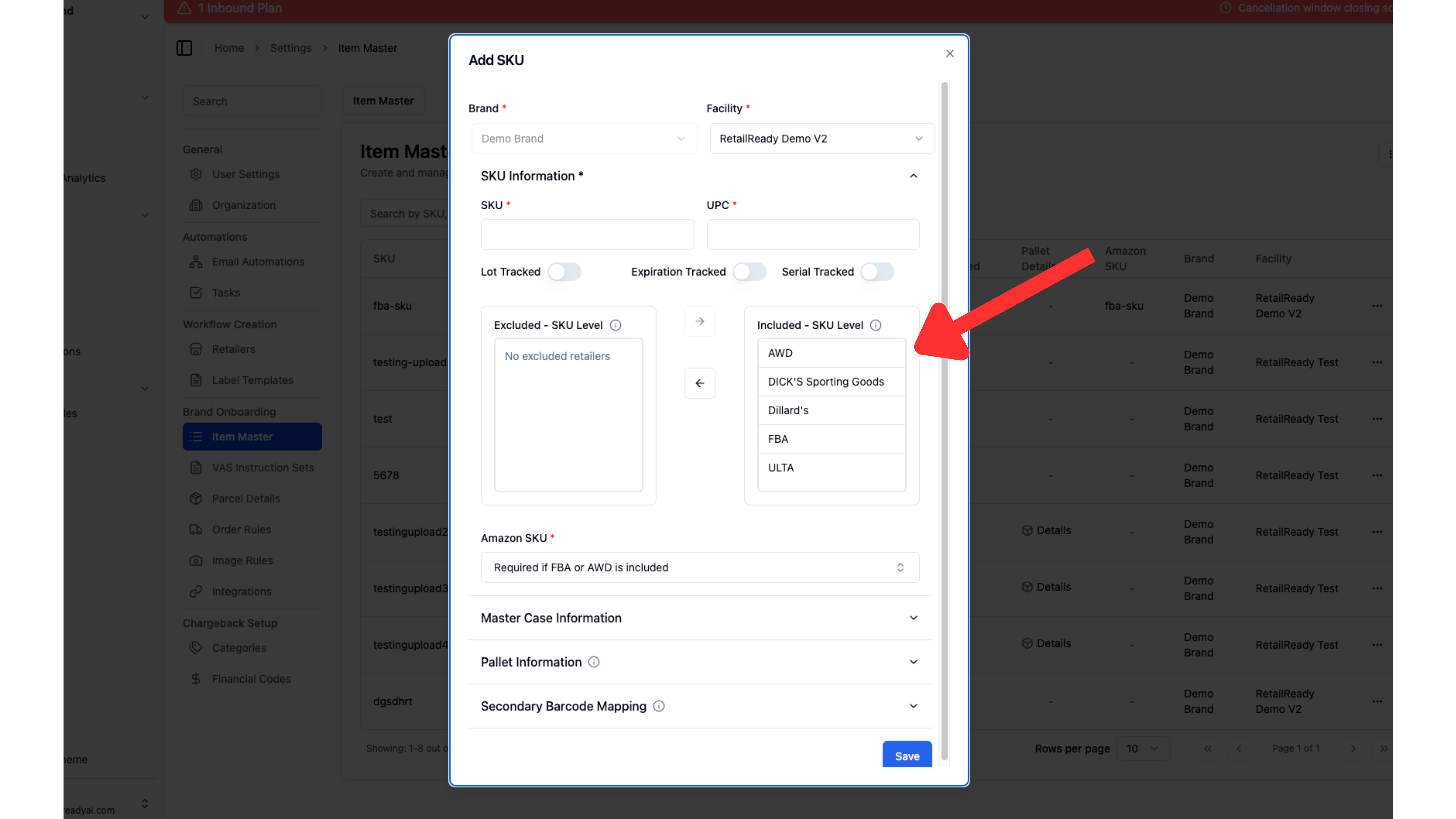Click the VAS Instruction Sets icon
This screenshot has width=1456, height=819.
click(x=196, y=467)
